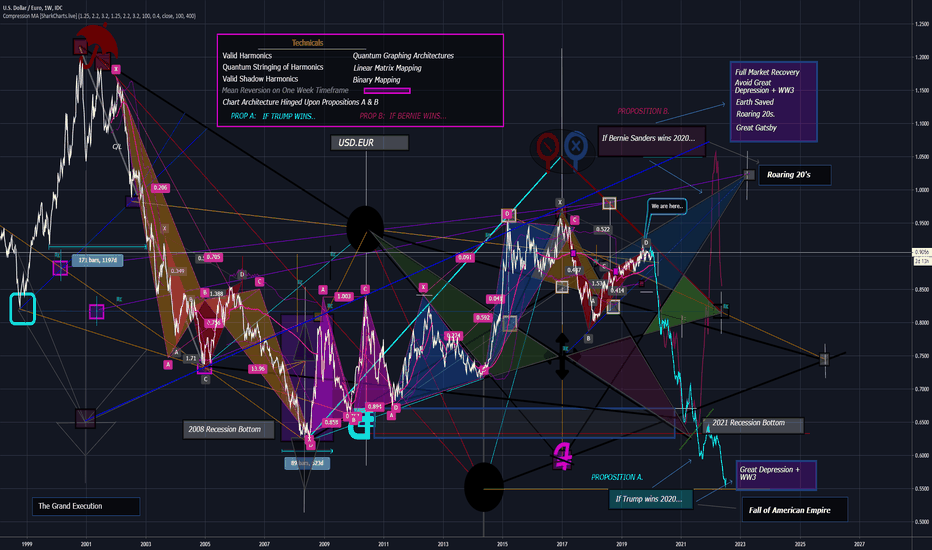Click 'If Bernie Sanders wins 2020...' box
The width and height of the screenshot is (932, 550).
point(651,141)
